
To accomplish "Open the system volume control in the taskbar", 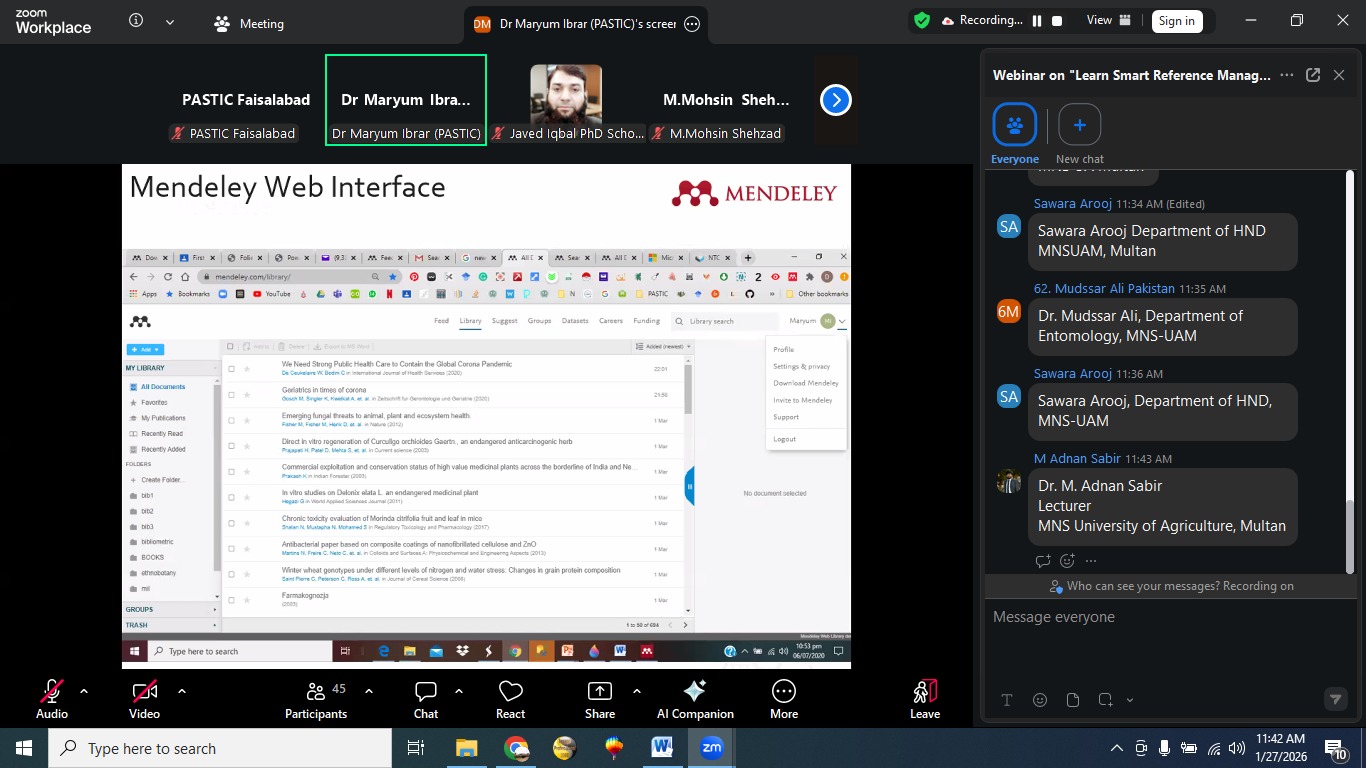I will [x=1235, y=747].
